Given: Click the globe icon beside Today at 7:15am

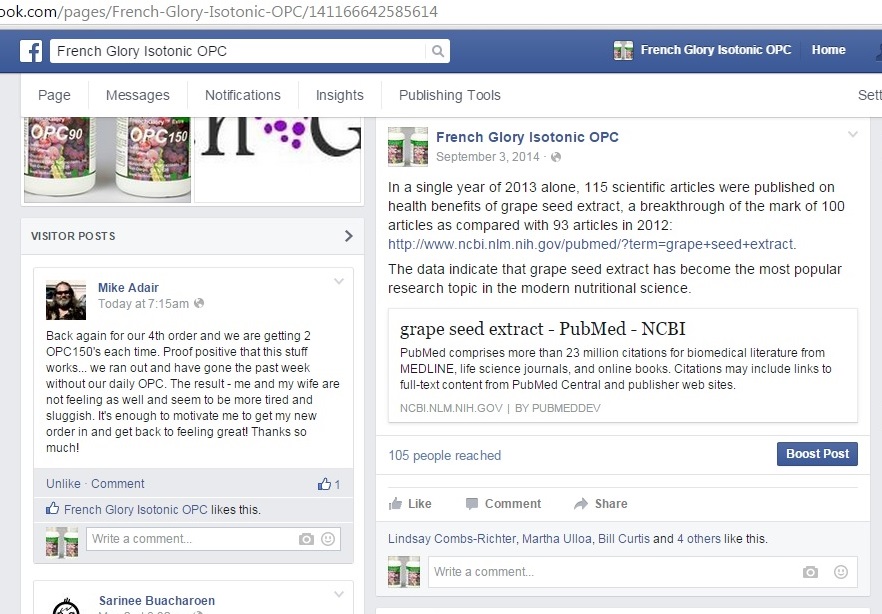Looking at the screenshot, I should 199,304.
